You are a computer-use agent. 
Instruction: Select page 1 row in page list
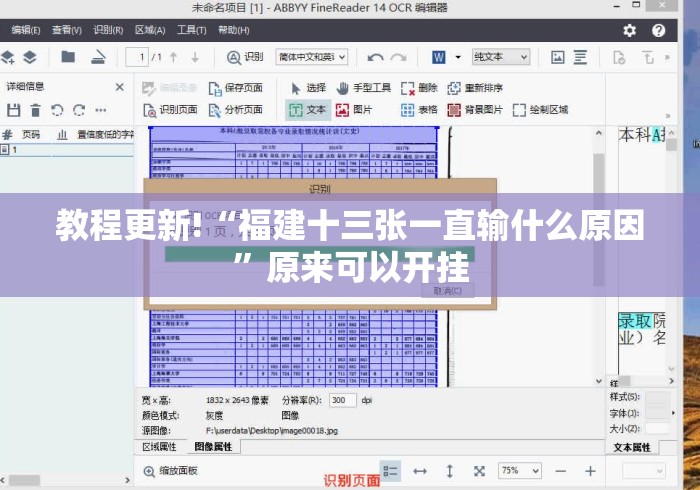point(67,150)
